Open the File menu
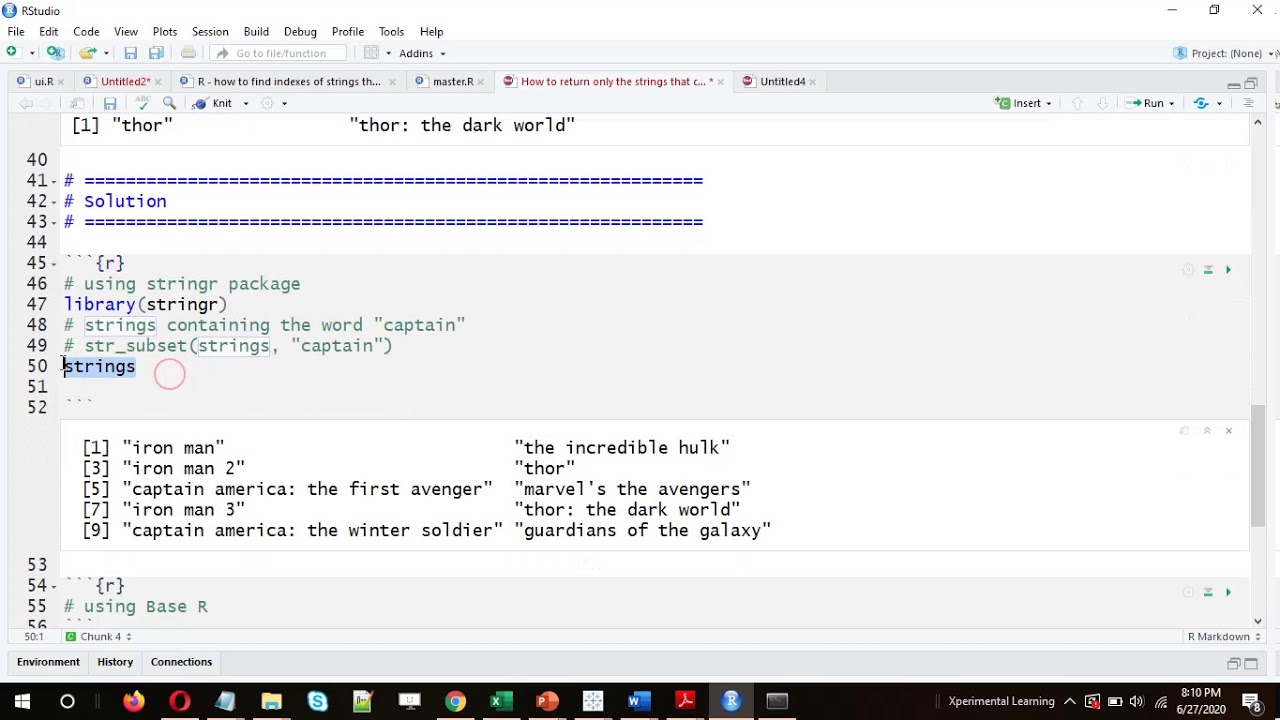 16,31
